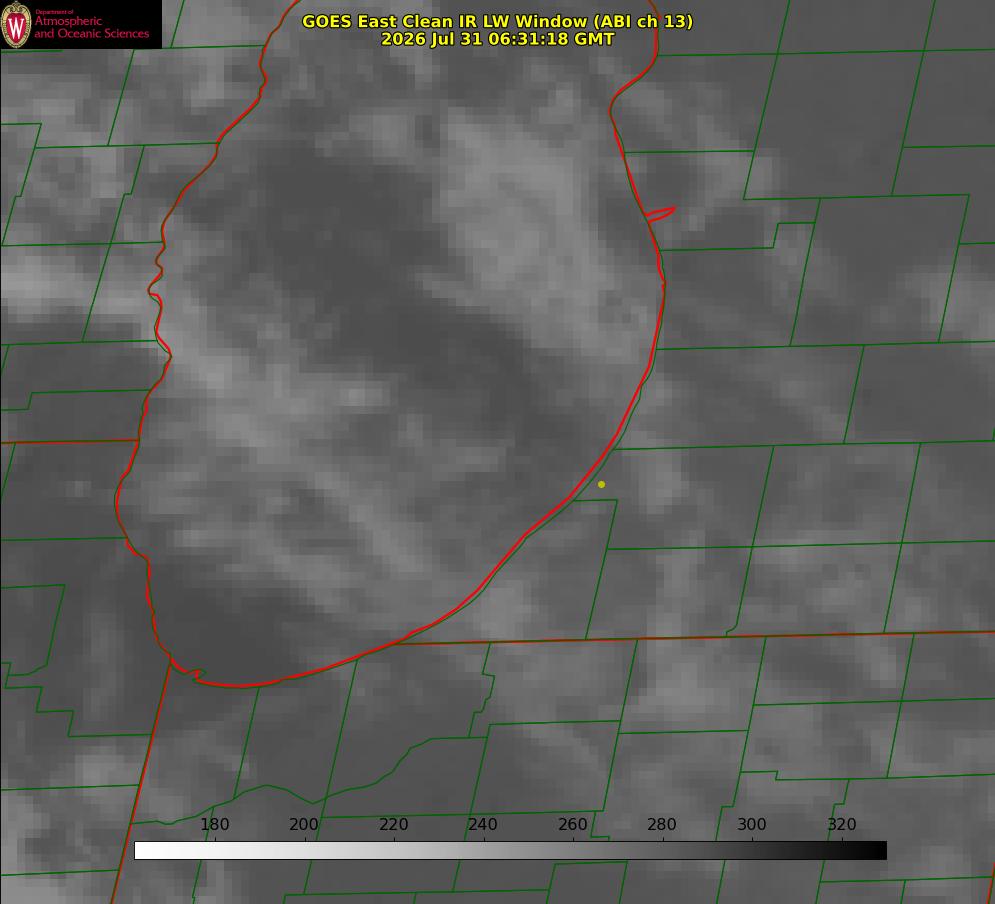Image resolution: width=995 pixels, height=904 pixels.
Task: Click the 300 colorbar tick label
Action: coord(752,824)
